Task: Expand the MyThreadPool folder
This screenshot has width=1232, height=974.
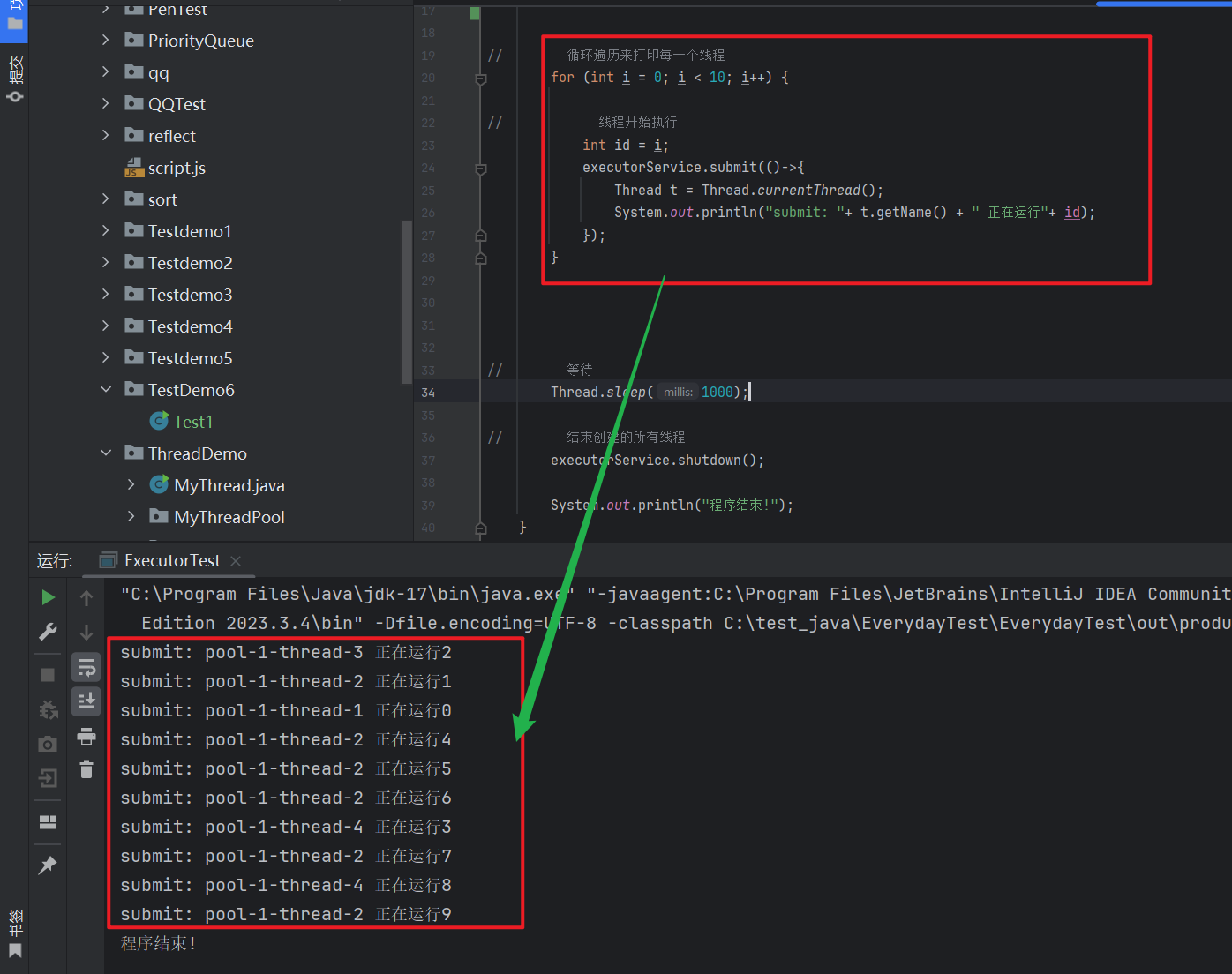Action: pyautogui.click(x=131, y=516)
